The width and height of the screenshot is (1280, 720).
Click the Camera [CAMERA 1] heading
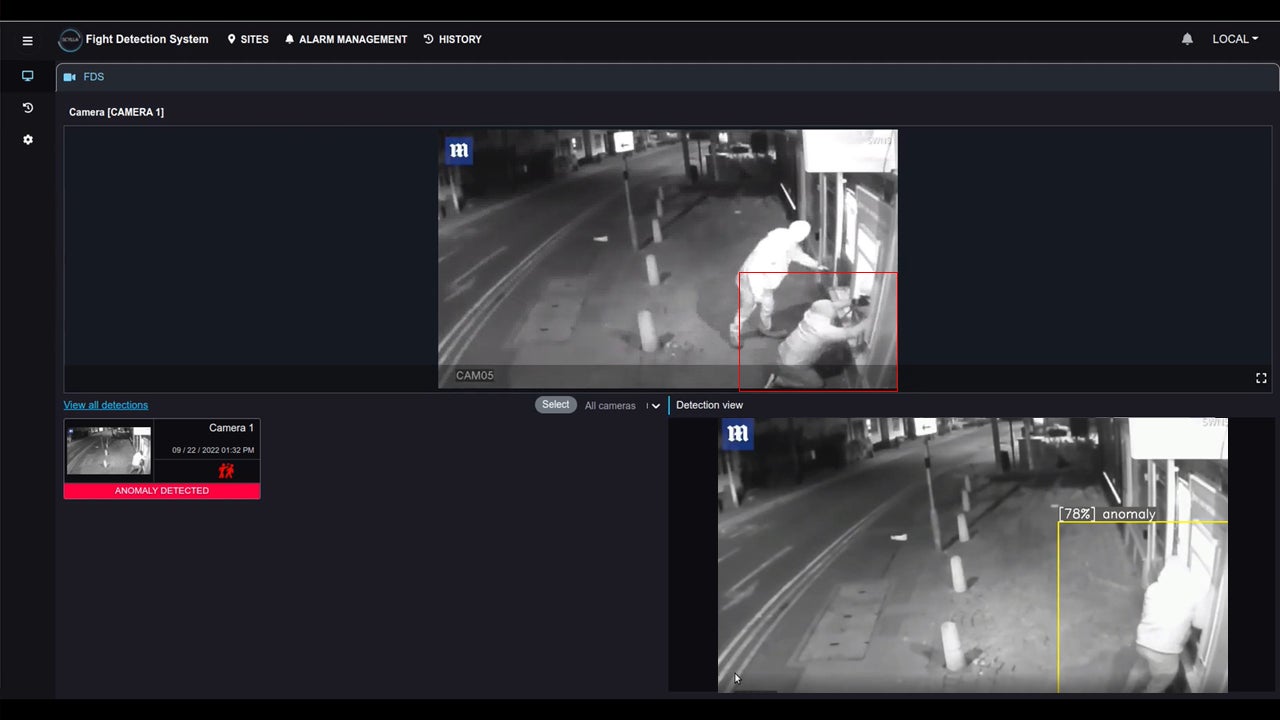(x=116, y=112)
